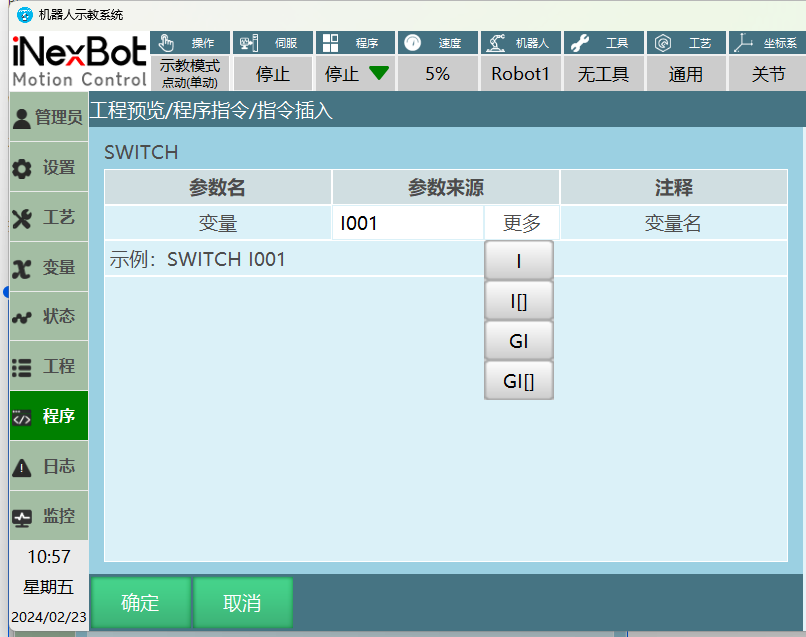
Task: Adjust the 5% speed setting
Action: (x=437, y=74)
